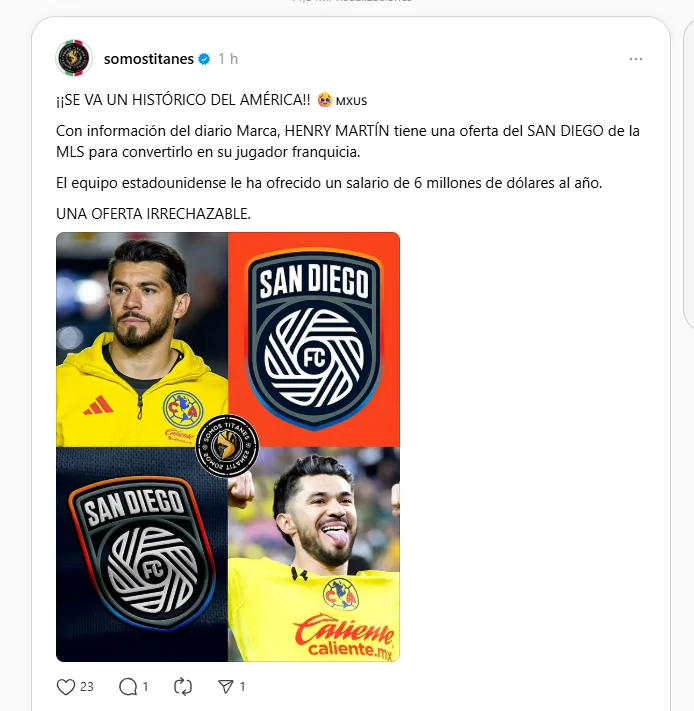
Task: Open the somostitanes username link
Action: click(x=149, y=59)
